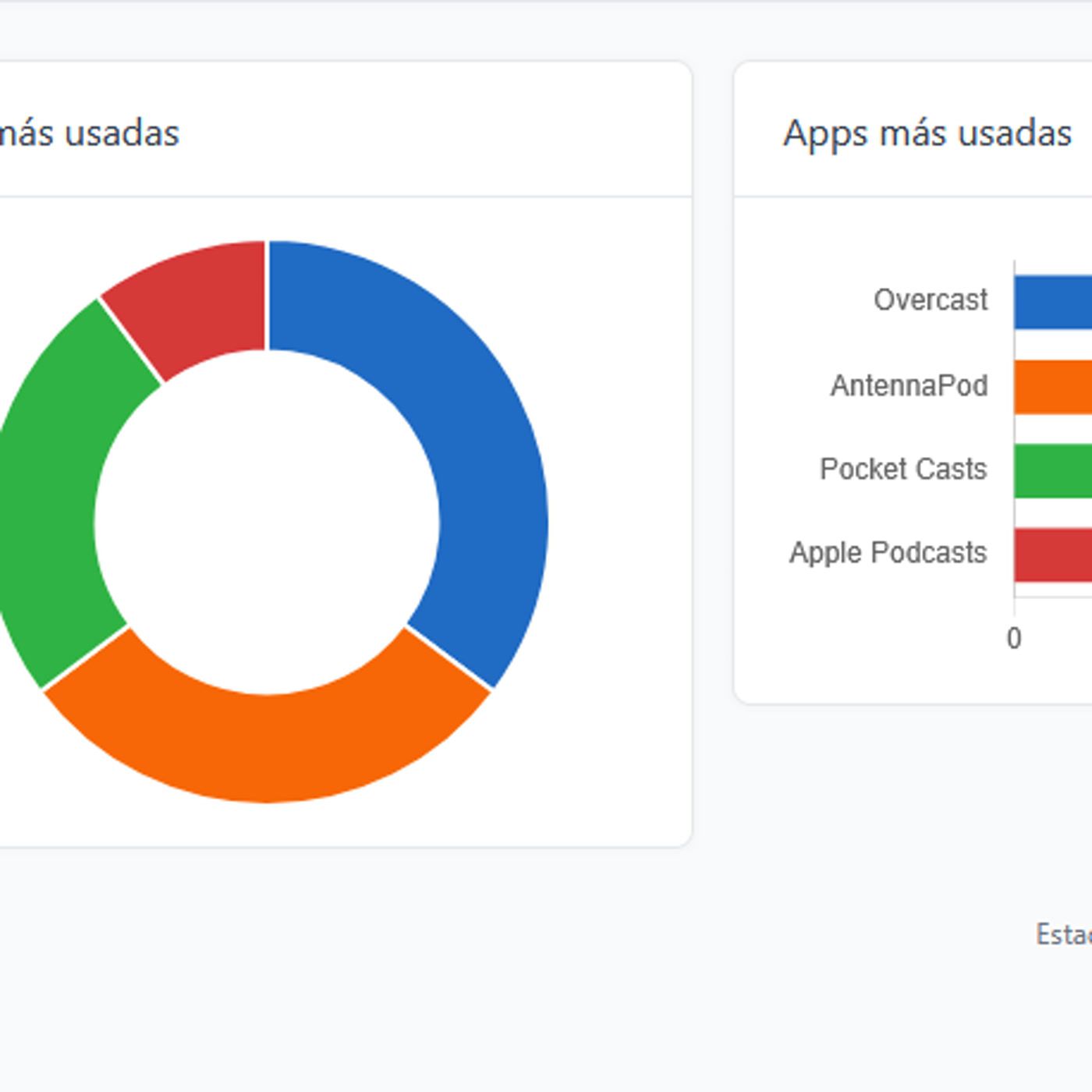Click the Pocket Casts axis label

pos(903,469)
